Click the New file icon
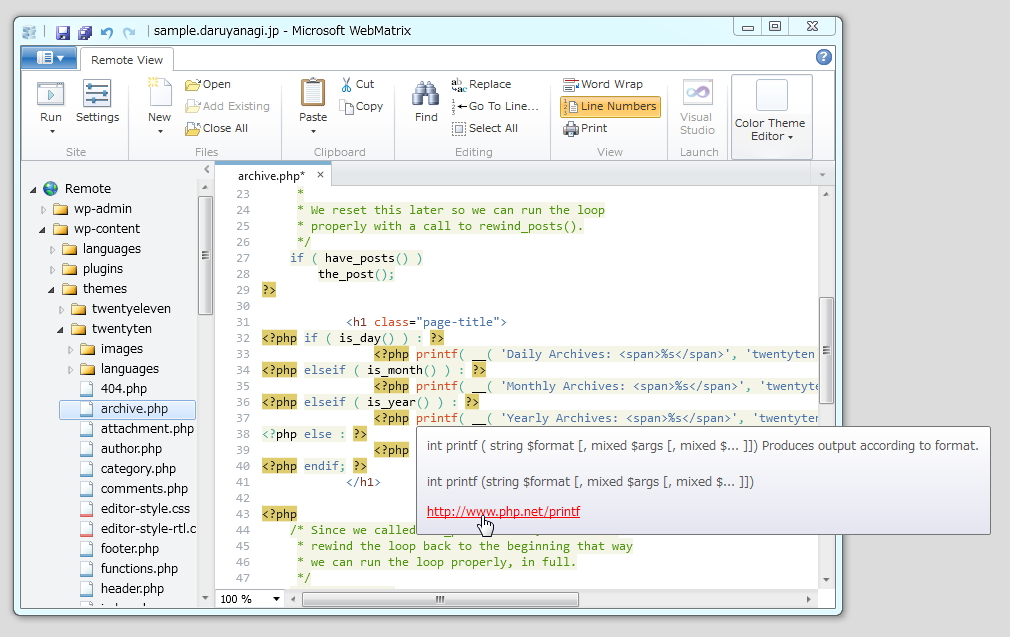Viewport: 1010px width, 637px height. click(159, 94)
